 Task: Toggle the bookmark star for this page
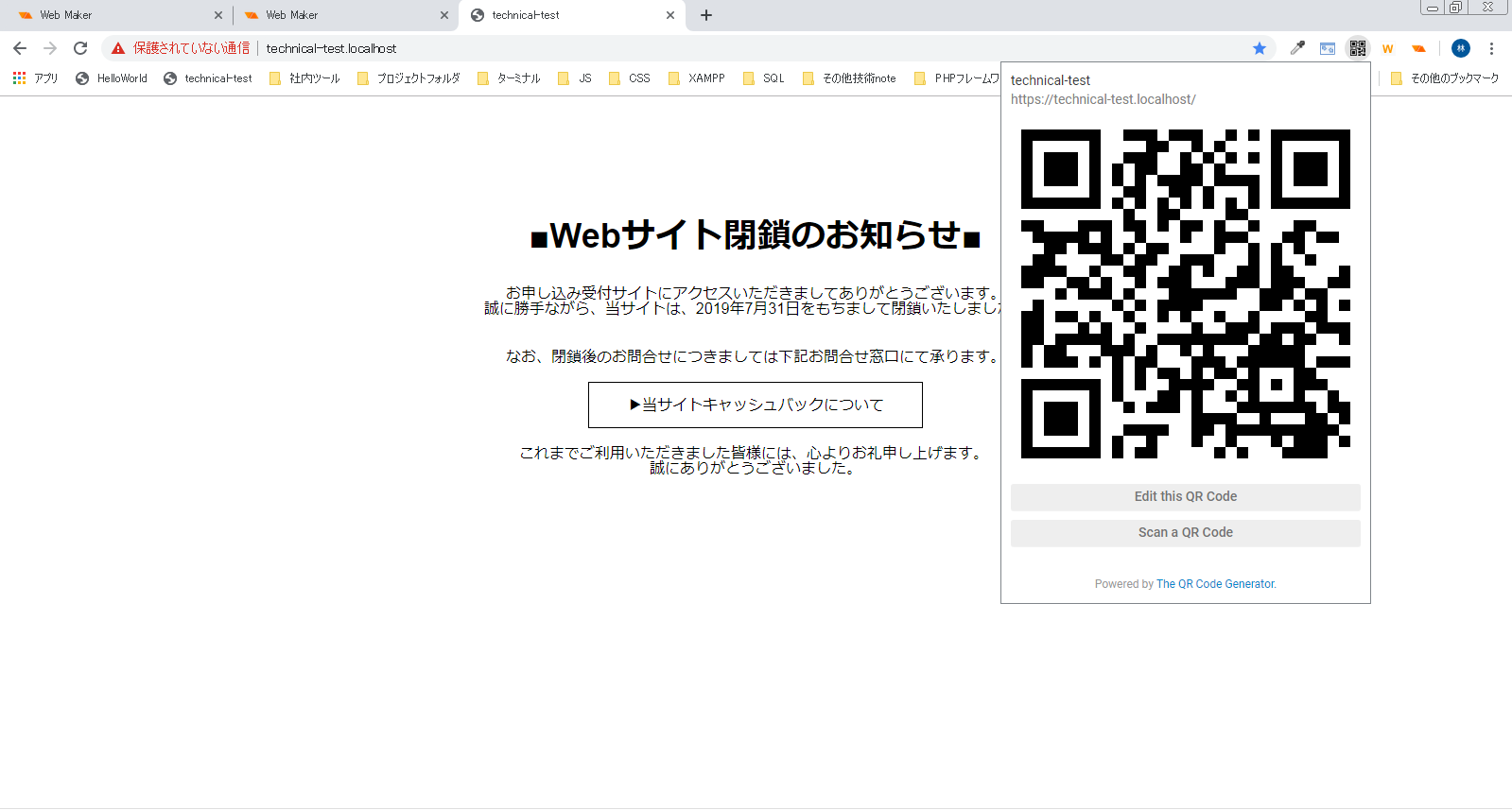pos(1260,48)
